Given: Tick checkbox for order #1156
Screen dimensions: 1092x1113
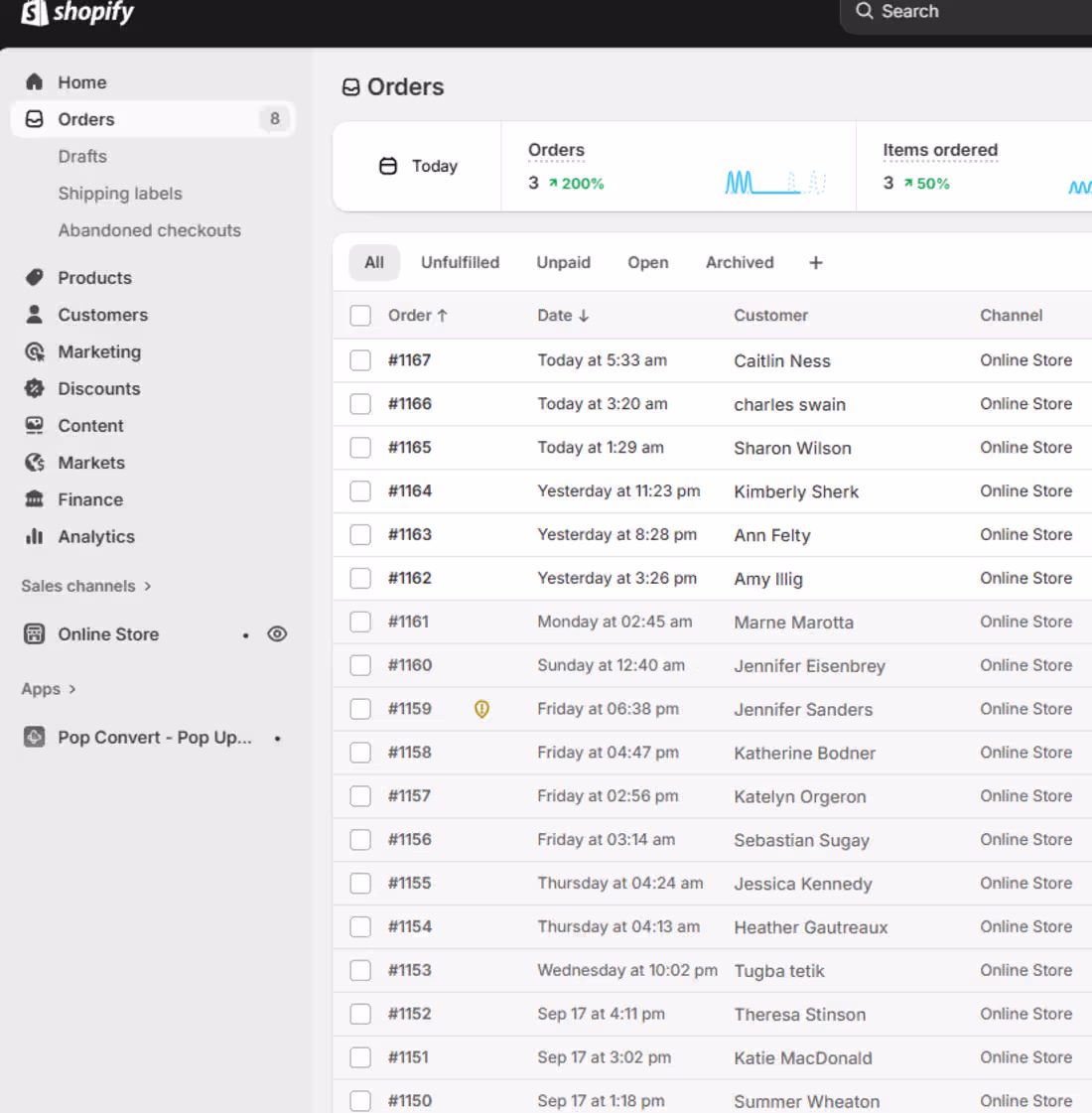Looking at the screenshot, I should (360, 840).
